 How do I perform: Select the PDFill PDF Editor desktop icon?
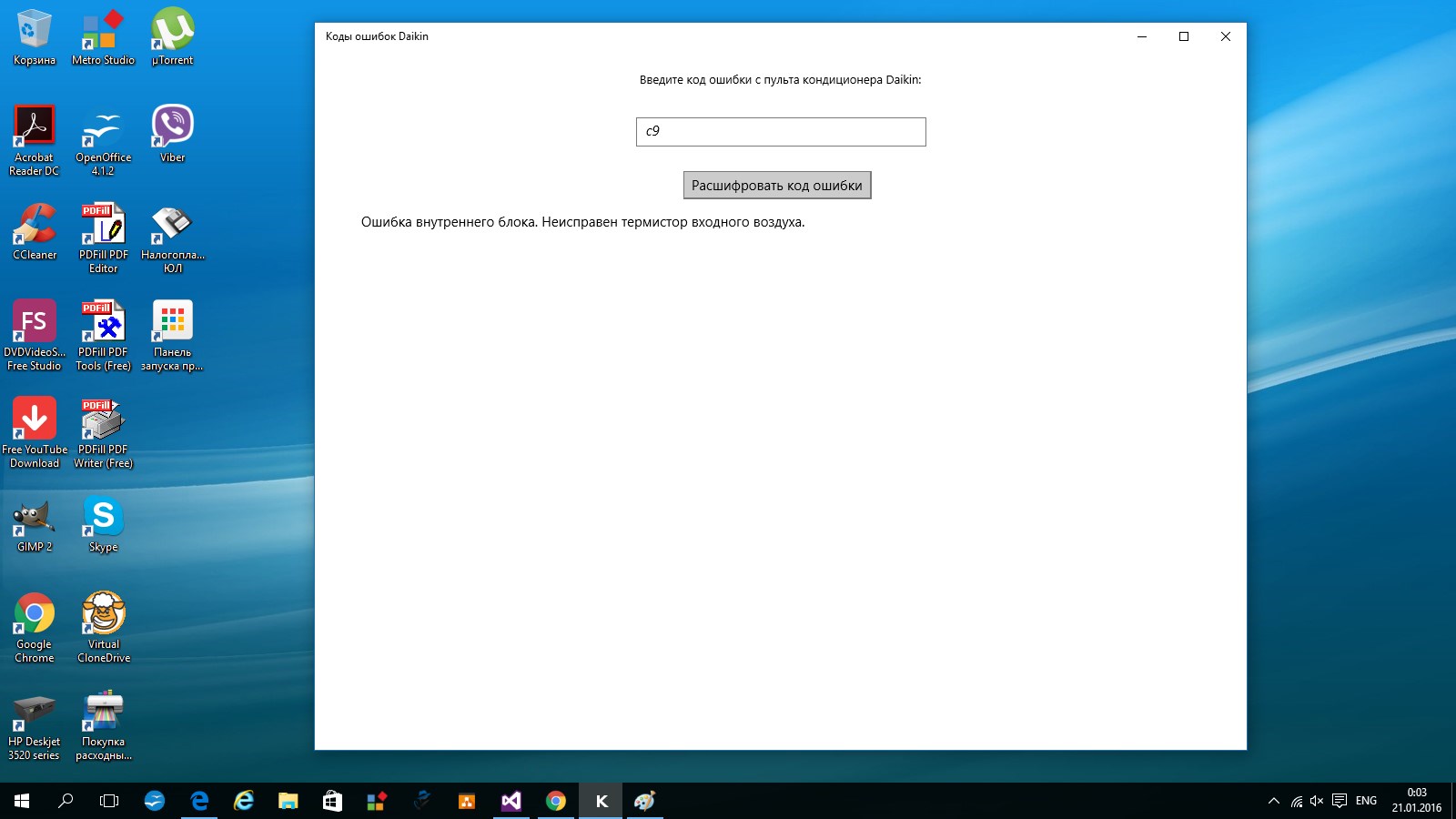[x=103, y=238]
